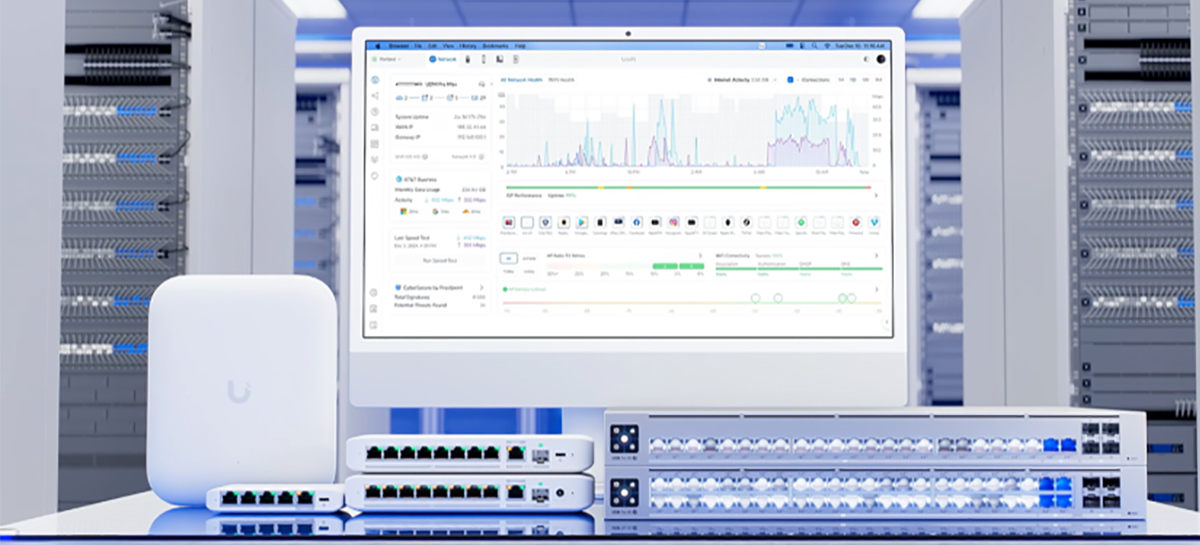The image size is (1200, 545).
Task: Click the Vimeo app icon
Action: (x=873, y=222)
